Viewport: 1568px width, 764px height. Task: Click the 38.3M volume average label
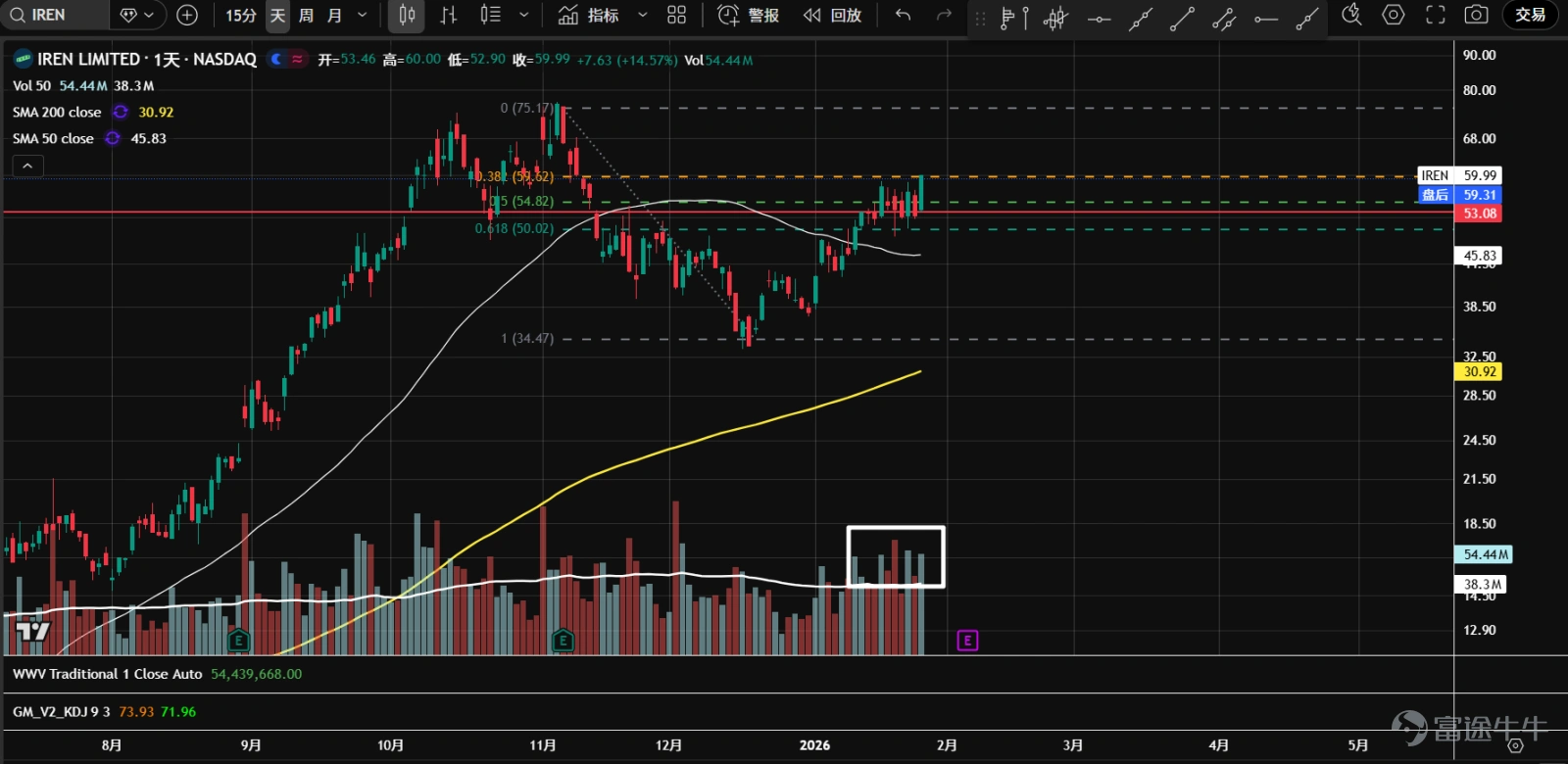(x=1482, y=585)
